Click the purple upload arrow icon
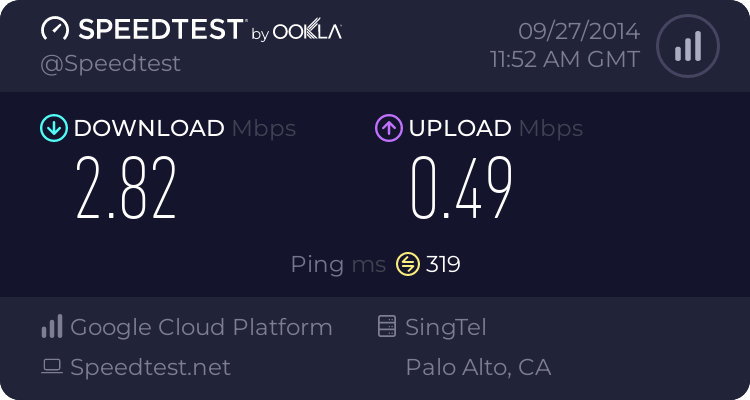 [388, 128]
